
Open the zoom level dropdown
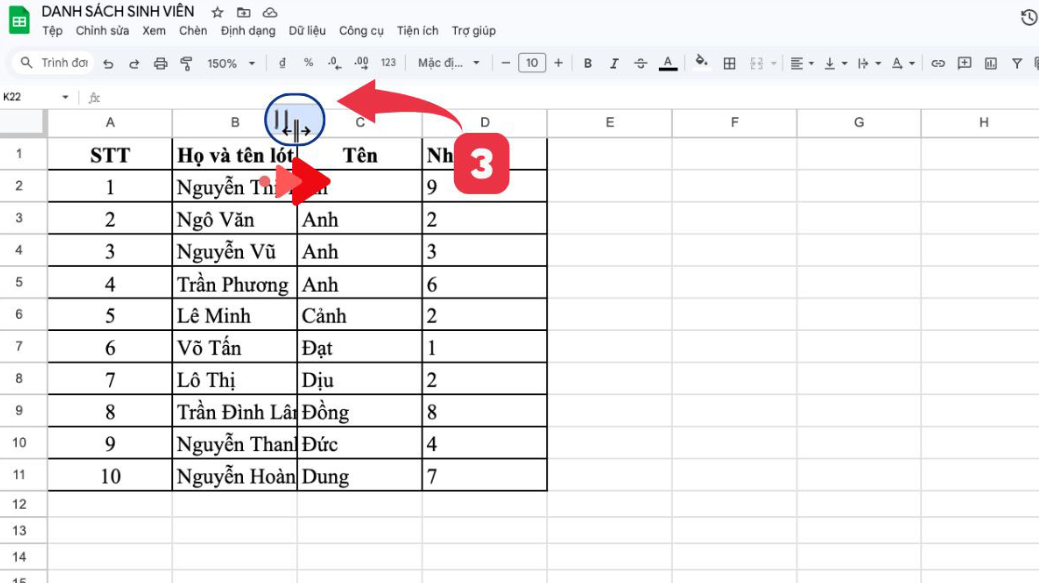(228, 62)
